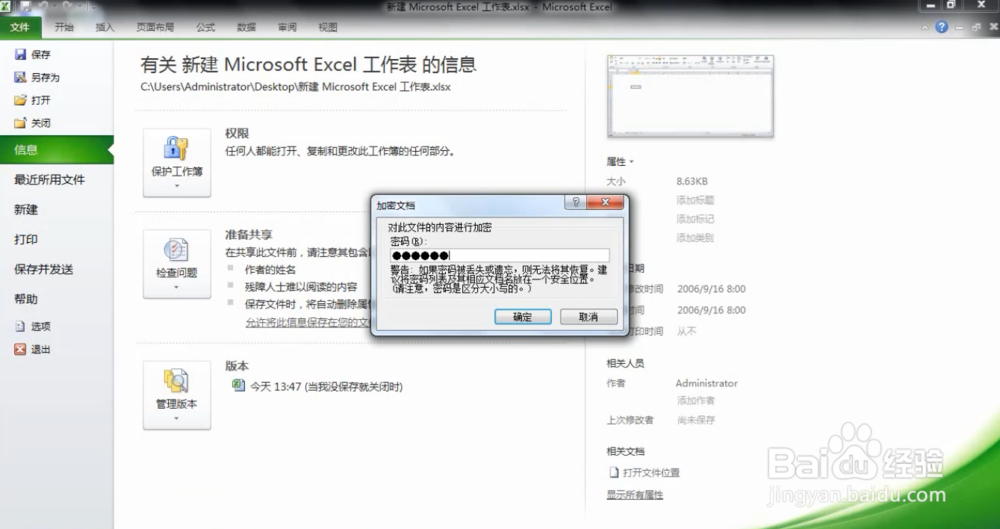The image size is (1000, 529).
Task: Open the File (文件) tab
Action: tap(20, 27)
